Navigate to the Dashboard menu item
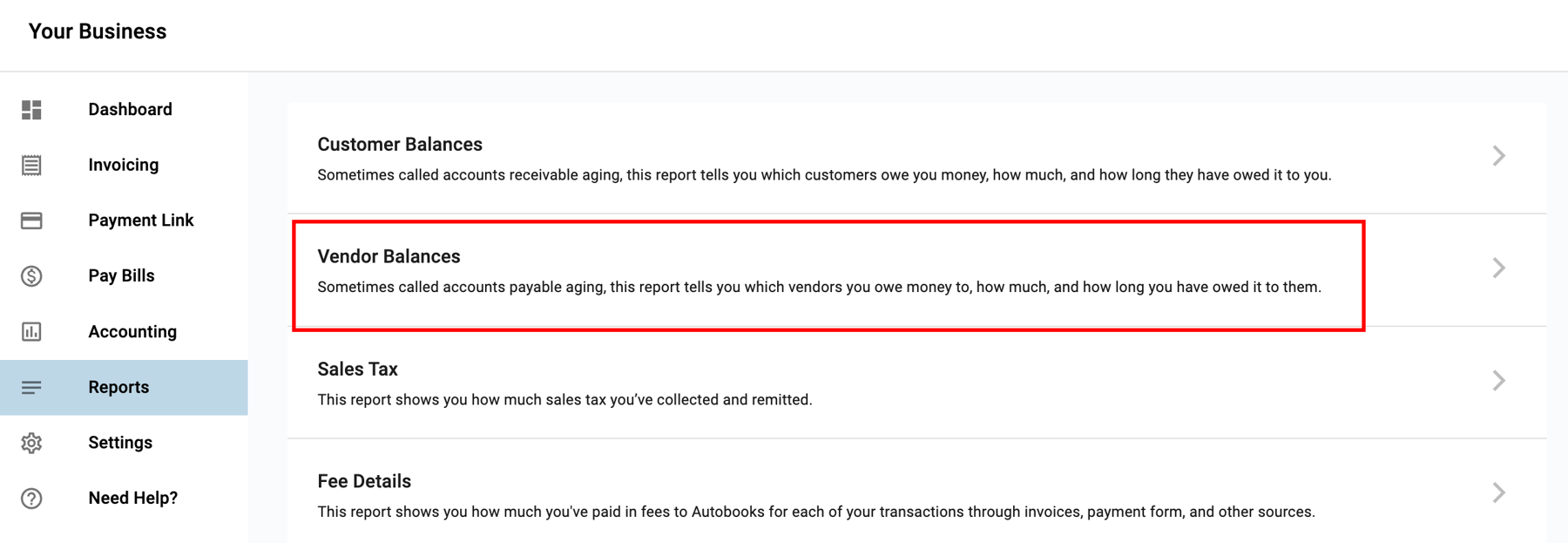This screenshot has height=543, width=1568. (x=129, y=109)
